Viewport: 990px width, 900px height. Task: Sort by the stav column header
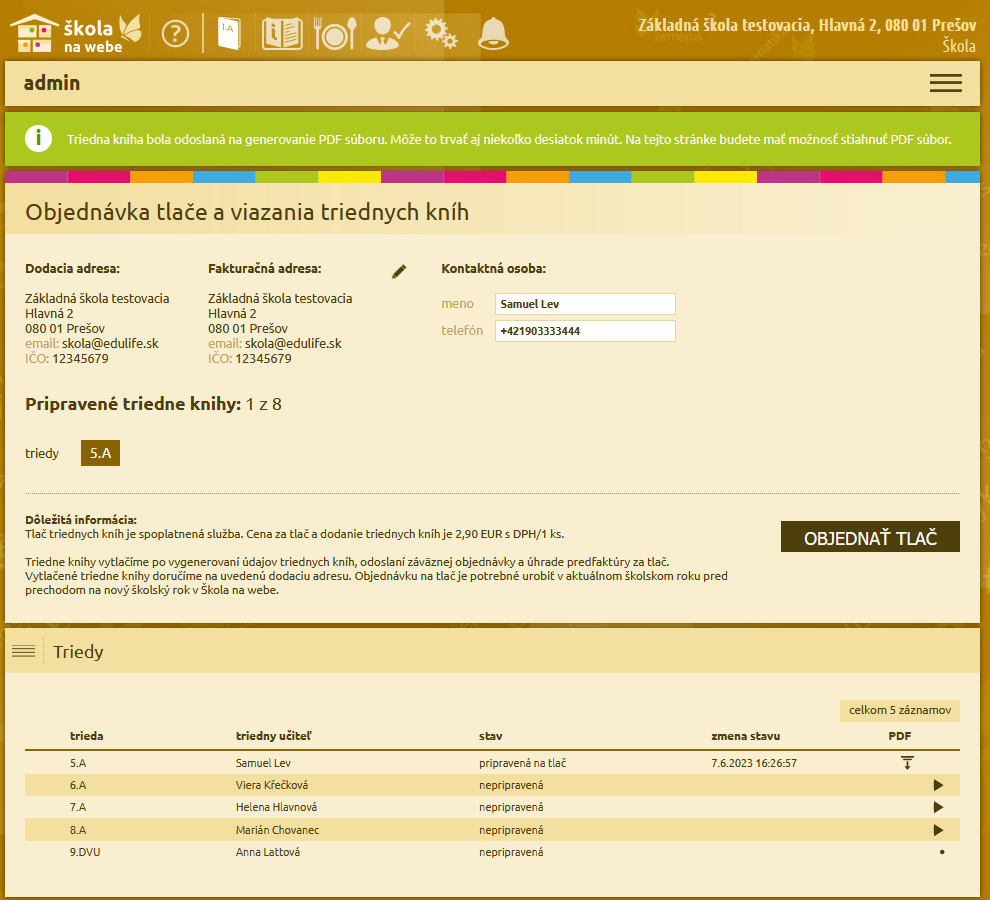coord(491,736)
